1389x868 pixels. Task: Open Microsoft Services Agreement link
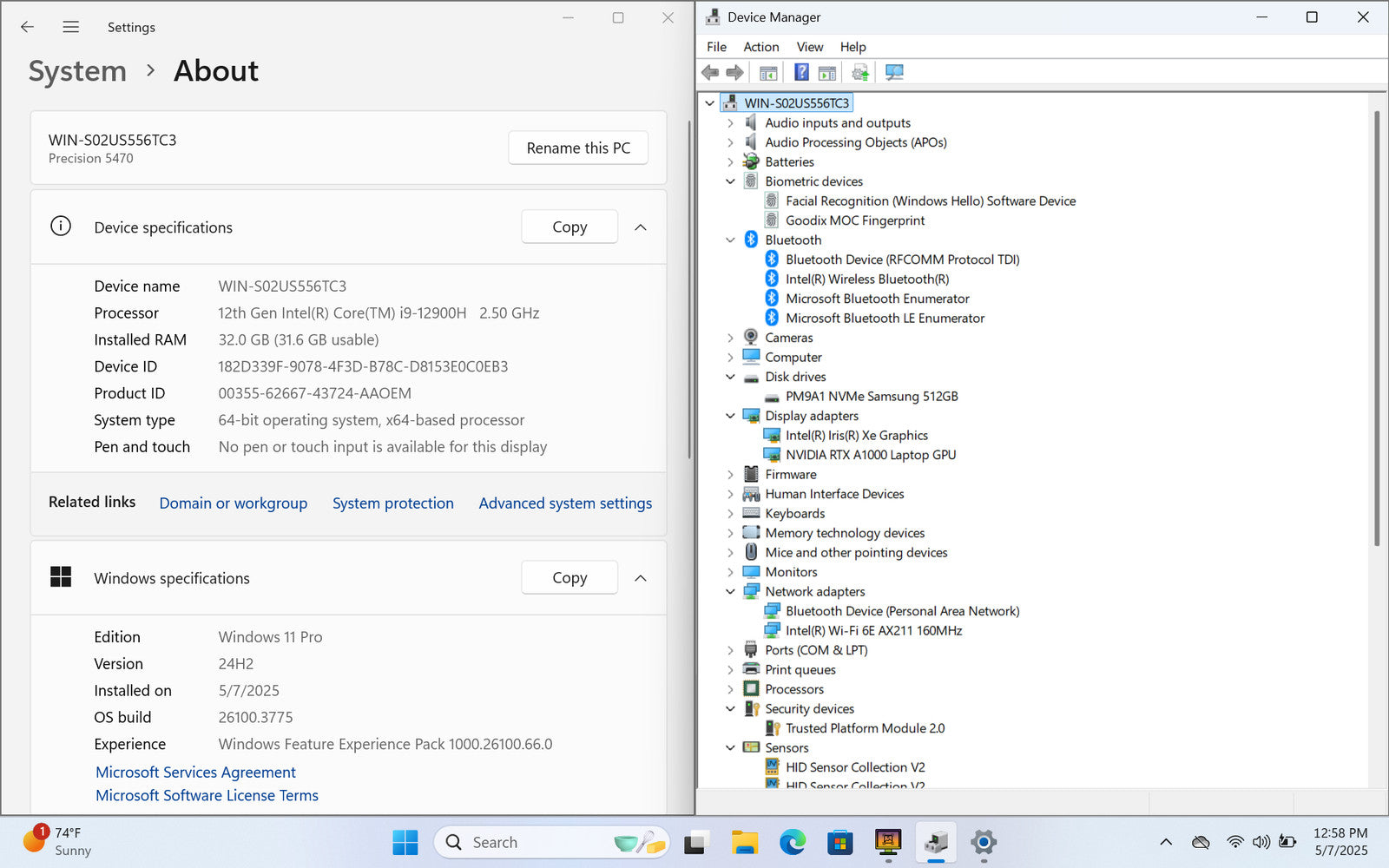195,772
